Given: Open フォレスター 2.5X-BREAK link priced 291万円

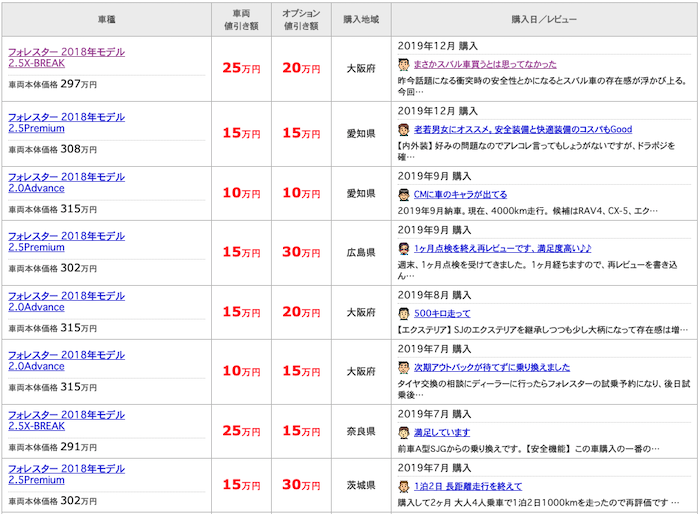Looking at the screenshot, I should (67, 420).
